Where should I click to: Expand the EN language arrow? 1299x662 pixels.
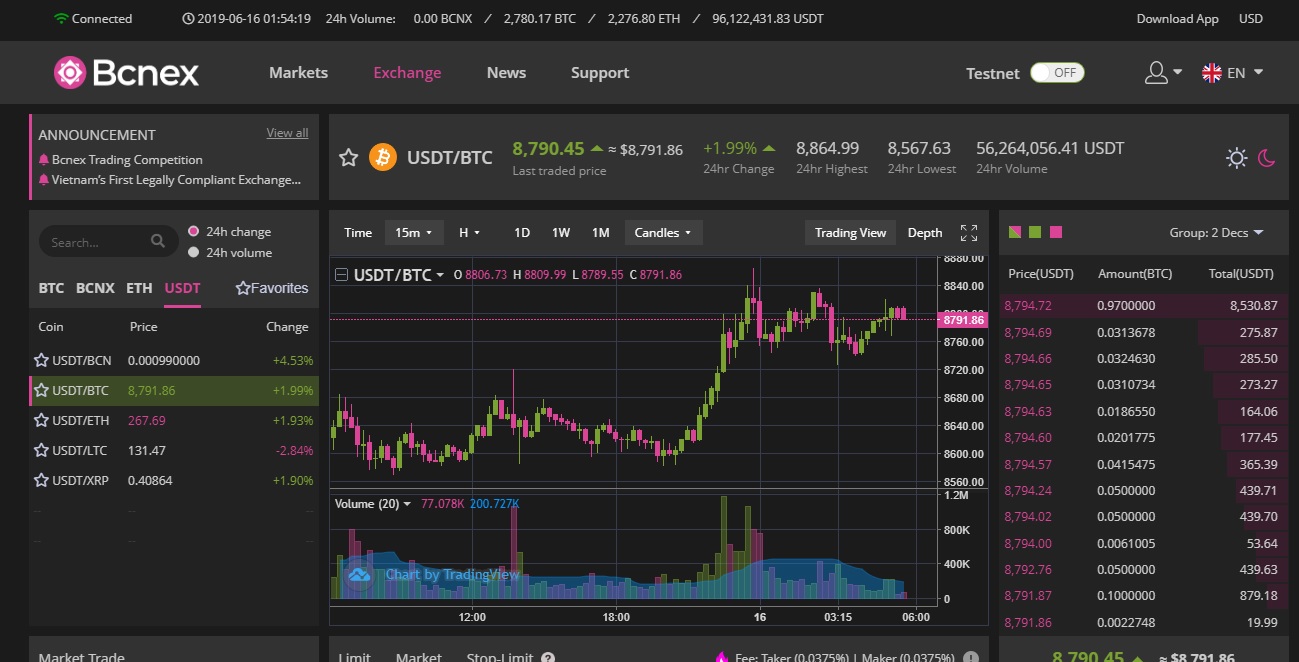point(1258,72)
